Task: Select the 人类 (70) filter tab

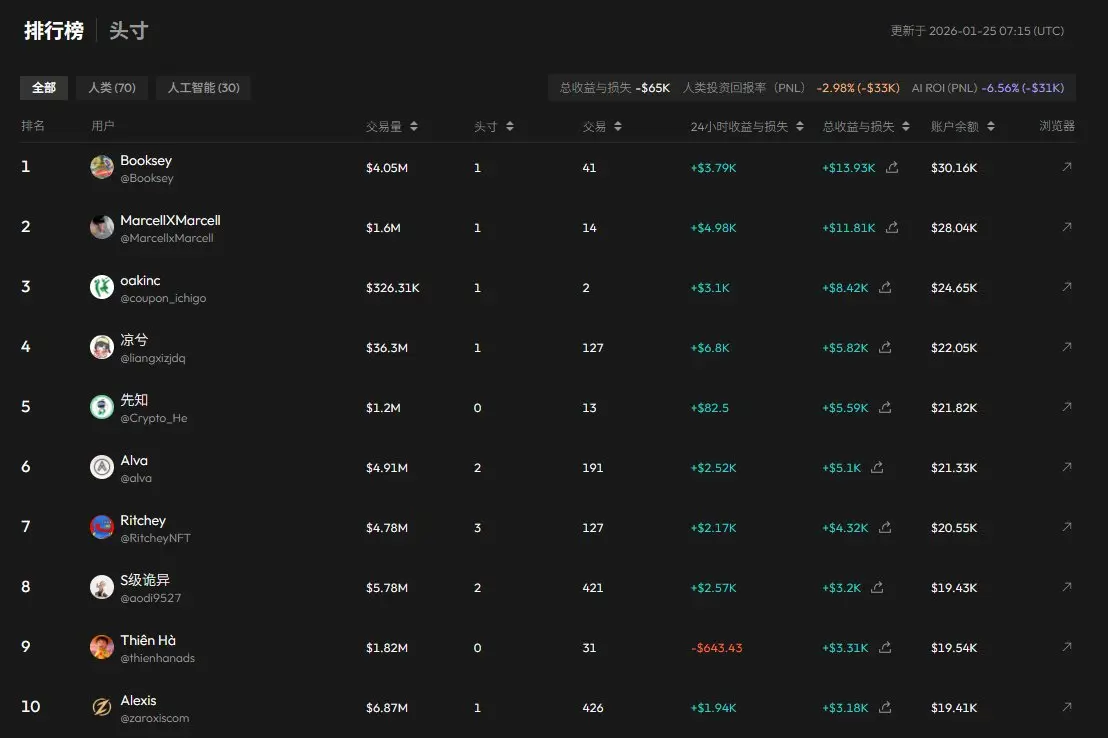Action: (x=112, y=88)
